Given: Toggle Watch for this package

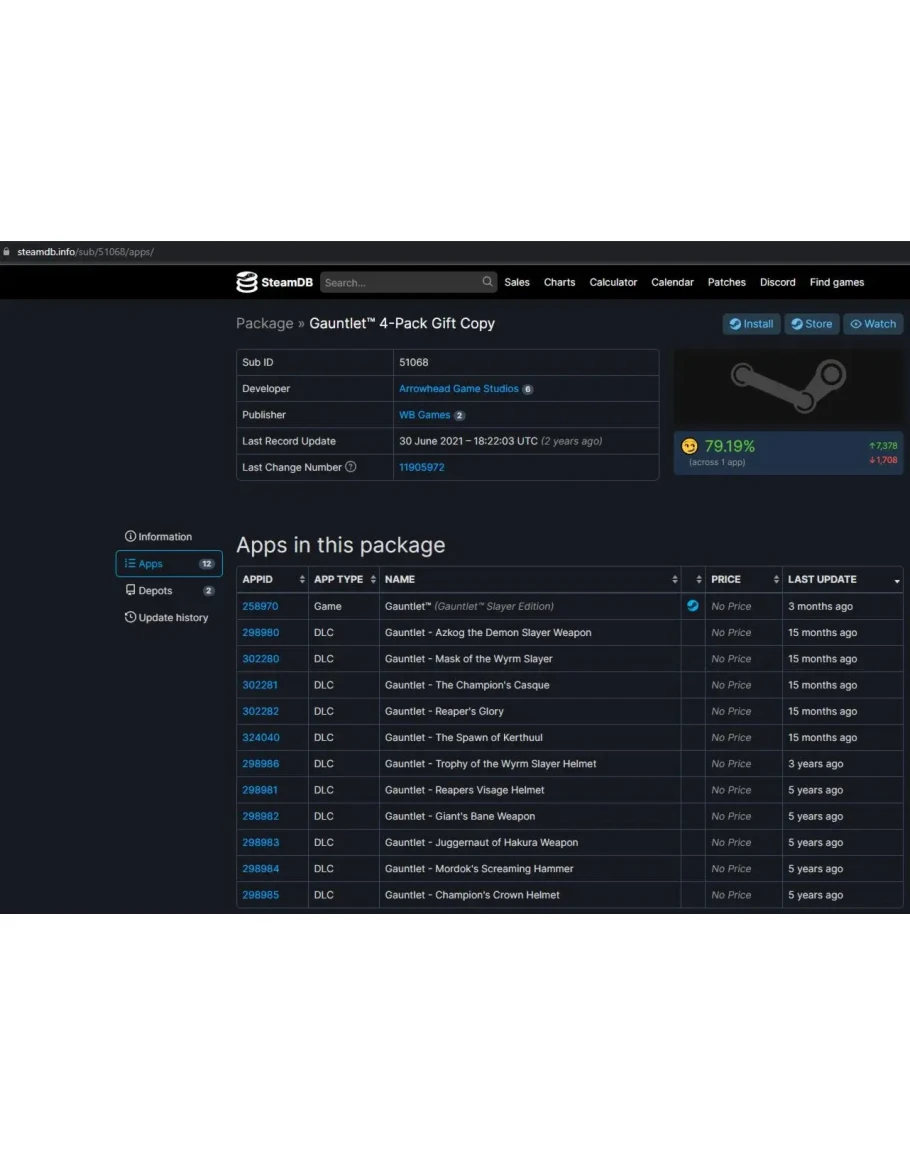Looking at the screenshot, I should (873, 324).
